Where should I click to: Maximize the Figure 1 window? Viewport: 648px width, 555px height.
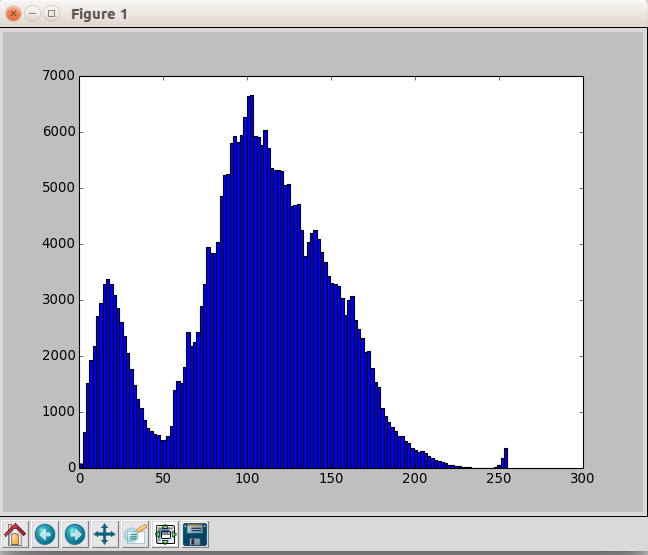(51, 14)
